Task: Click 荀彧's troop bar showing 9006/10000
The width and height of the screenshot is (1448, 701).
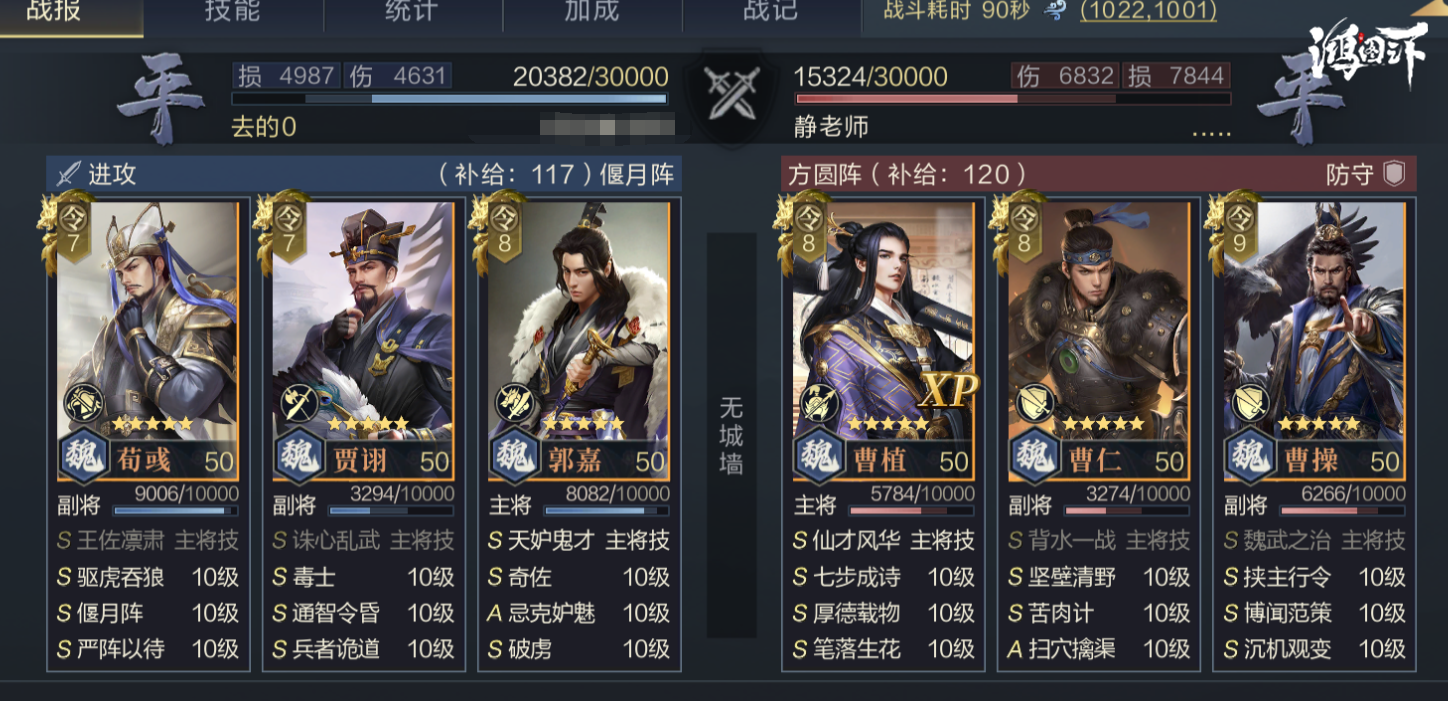Action: tap(175, 510)
